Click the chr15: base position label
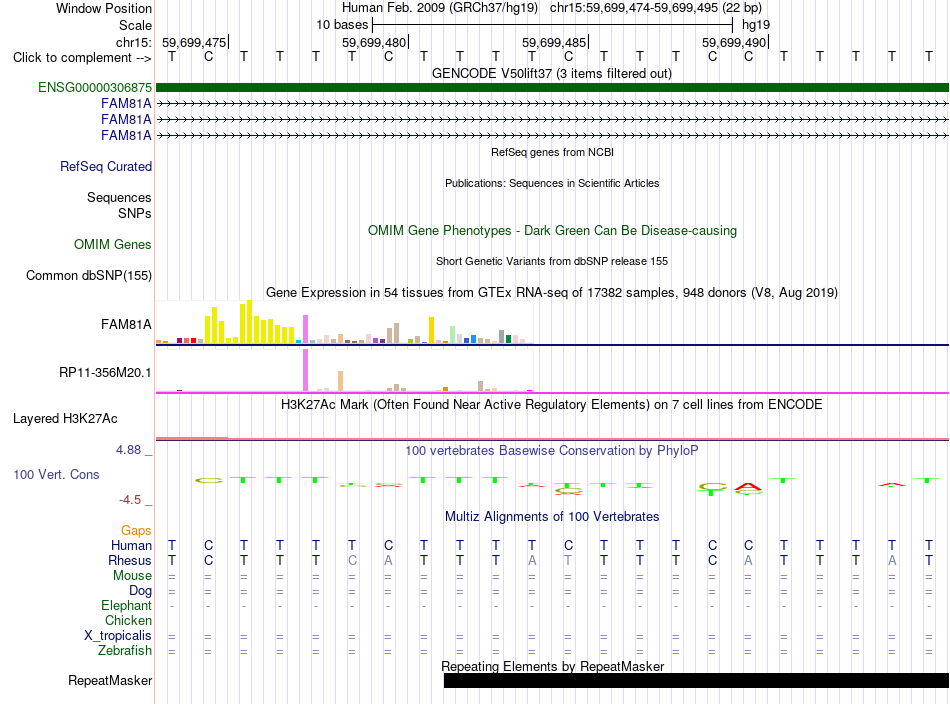This screenshot has width=950, height=704. [x=134, y=43]
